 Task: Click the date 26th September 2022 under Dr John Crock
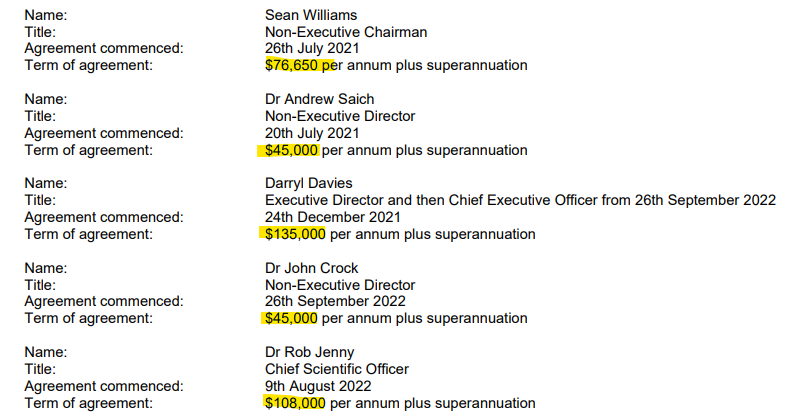tap(335, 301)
